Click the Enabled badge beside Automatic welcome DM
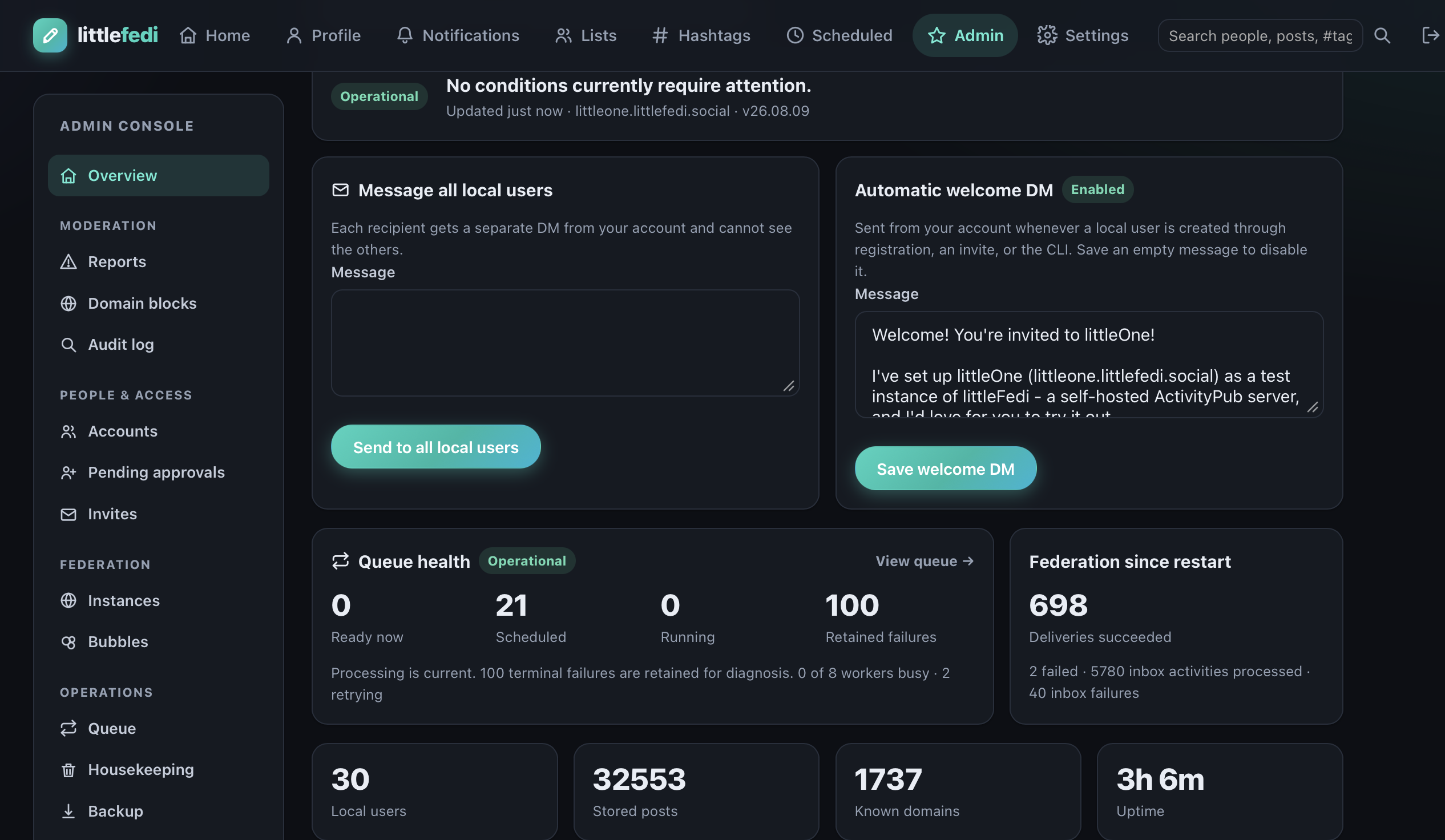The height and width of the screenshot is (840, 1445). coord(1097,189)
